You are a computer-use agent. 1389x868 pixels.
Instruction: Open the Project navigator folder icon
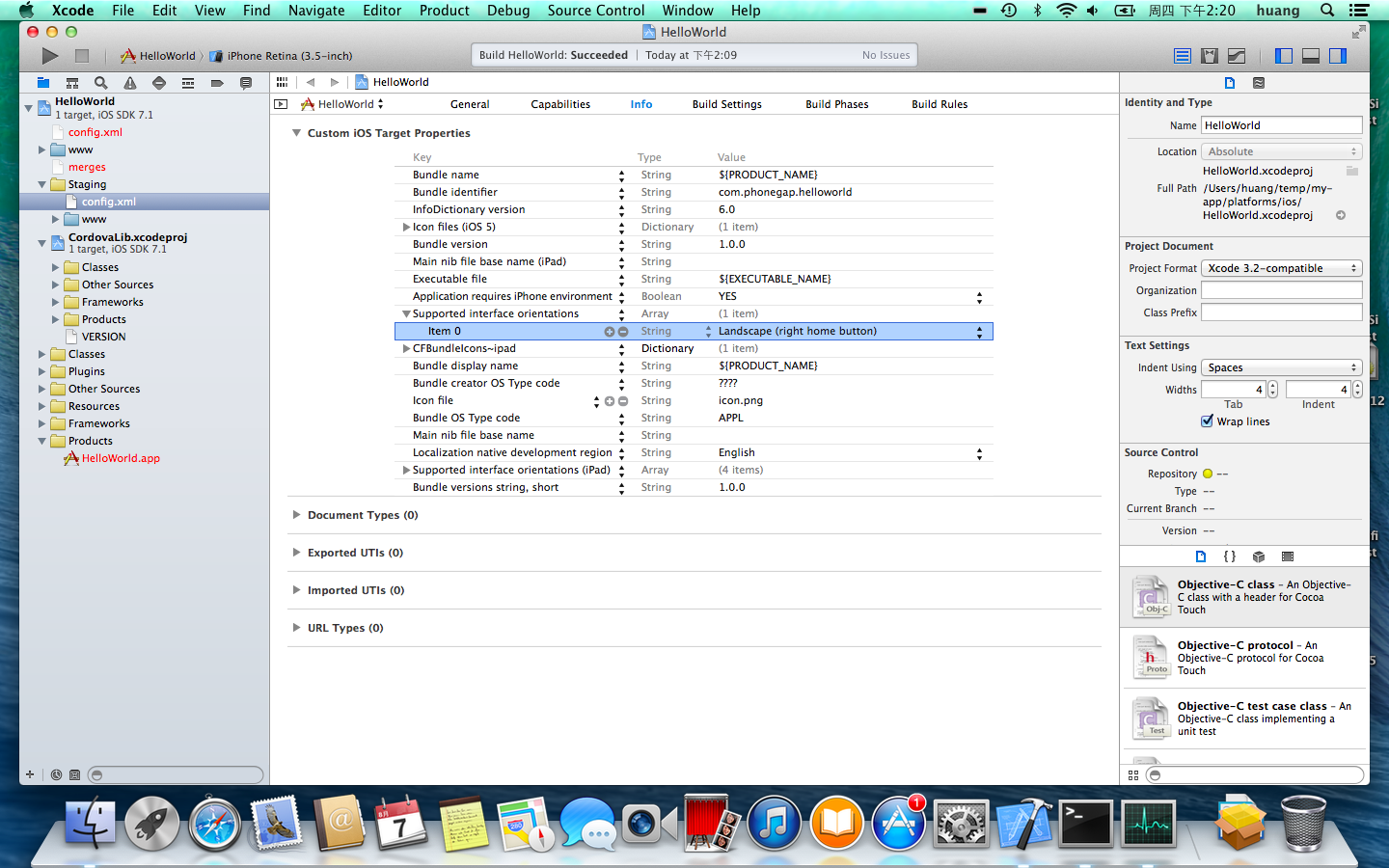43,83
